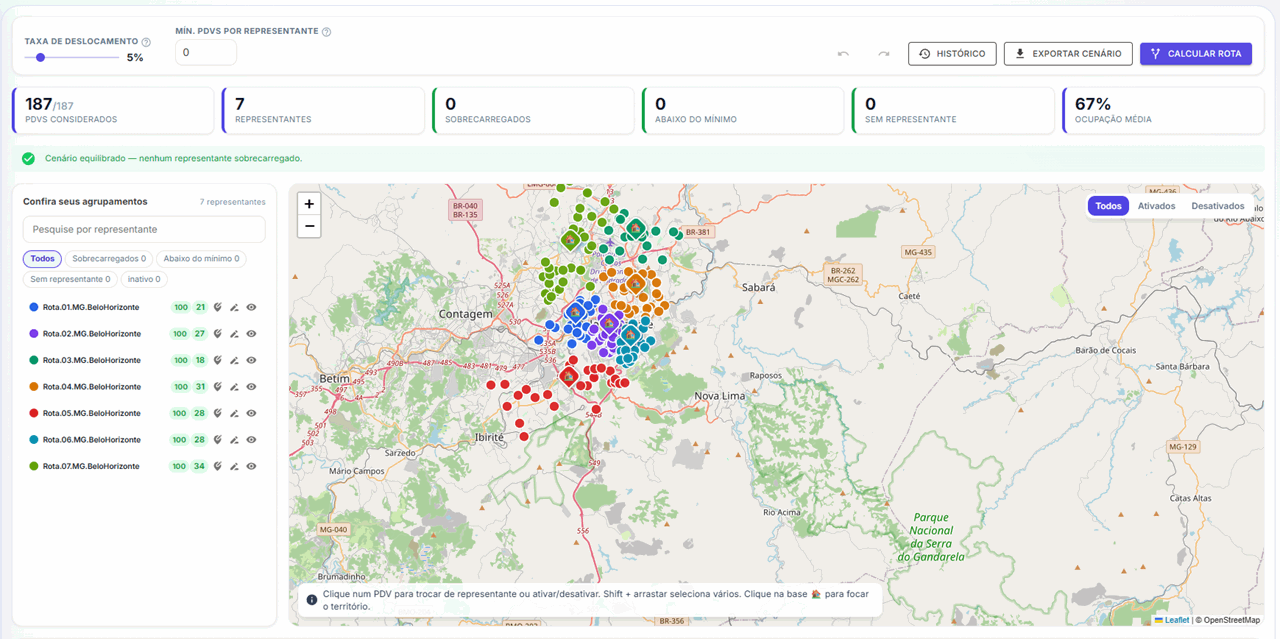Click help icon beside Taxa de Deslocamento
The width and height of the screenshot is (1280, 639).
(146, 42)
